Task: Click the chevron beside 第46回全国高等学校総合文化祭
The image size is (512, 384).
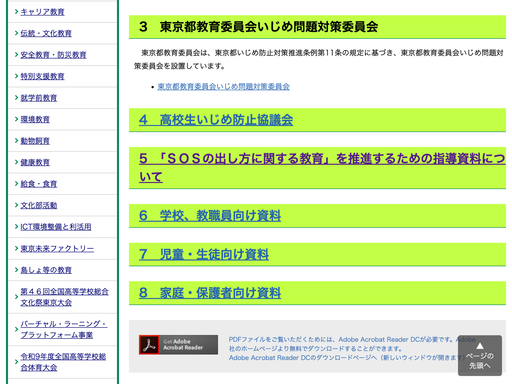Action: [x=16, y=296]
